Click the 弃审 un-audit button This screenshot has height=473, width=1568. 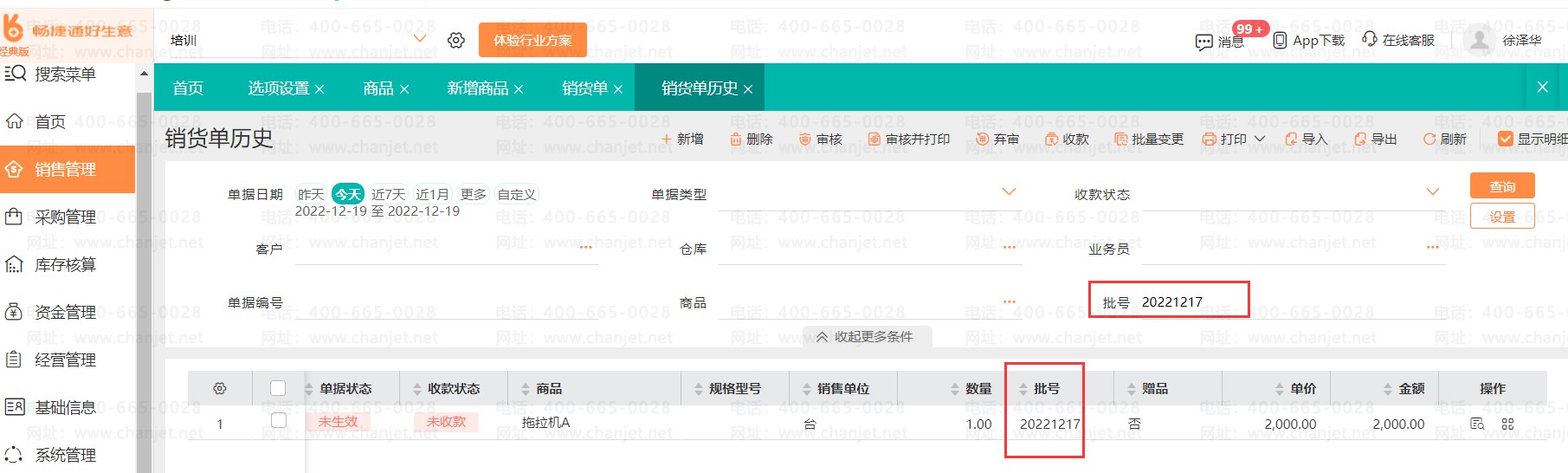click(997, 139)
